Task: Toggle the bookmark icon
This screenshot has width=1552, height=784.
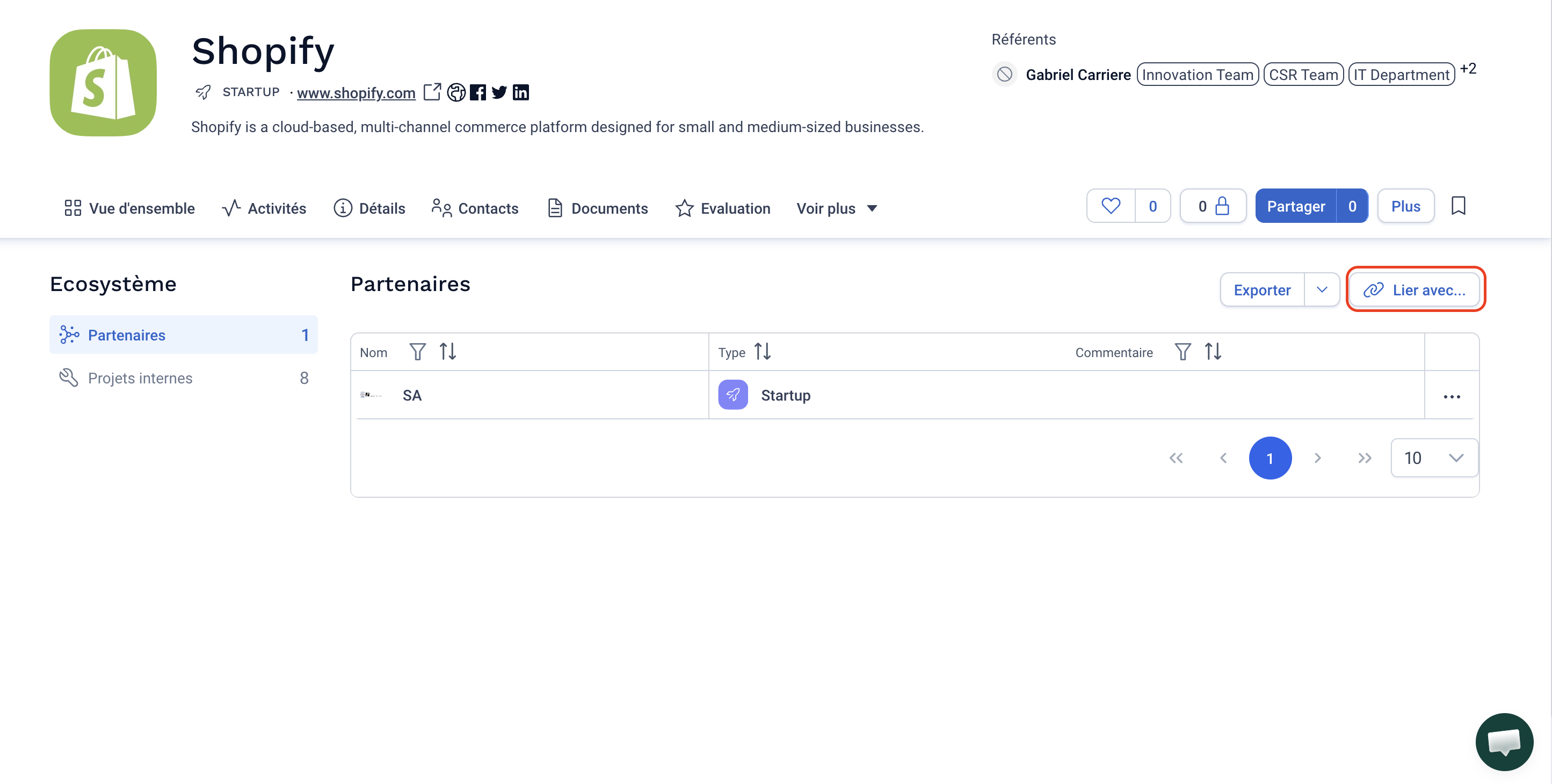Action: [1459, 206]
